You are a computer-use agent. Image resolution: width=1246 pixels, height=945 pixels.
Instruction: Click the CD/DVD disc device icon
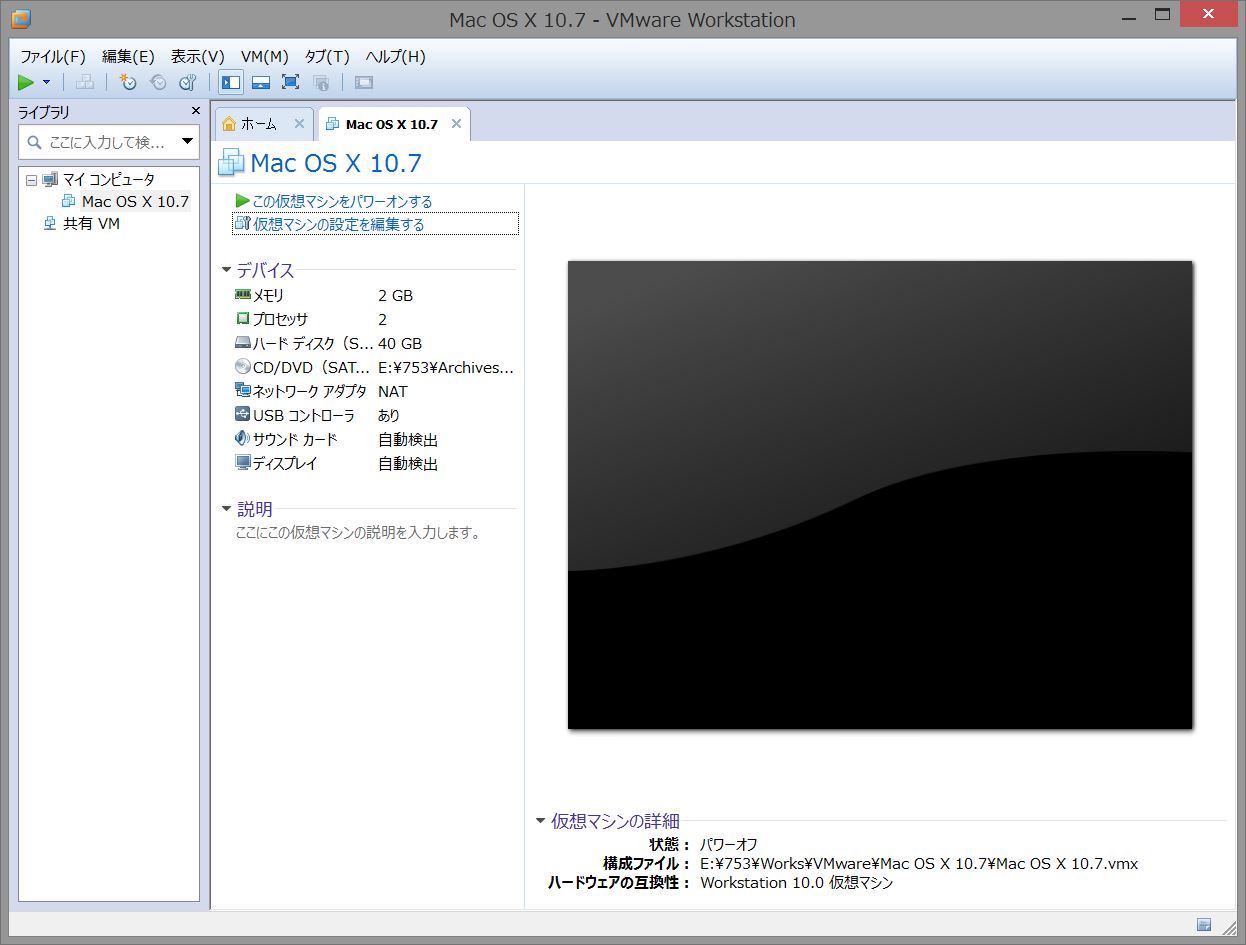(x=242, y=367)
